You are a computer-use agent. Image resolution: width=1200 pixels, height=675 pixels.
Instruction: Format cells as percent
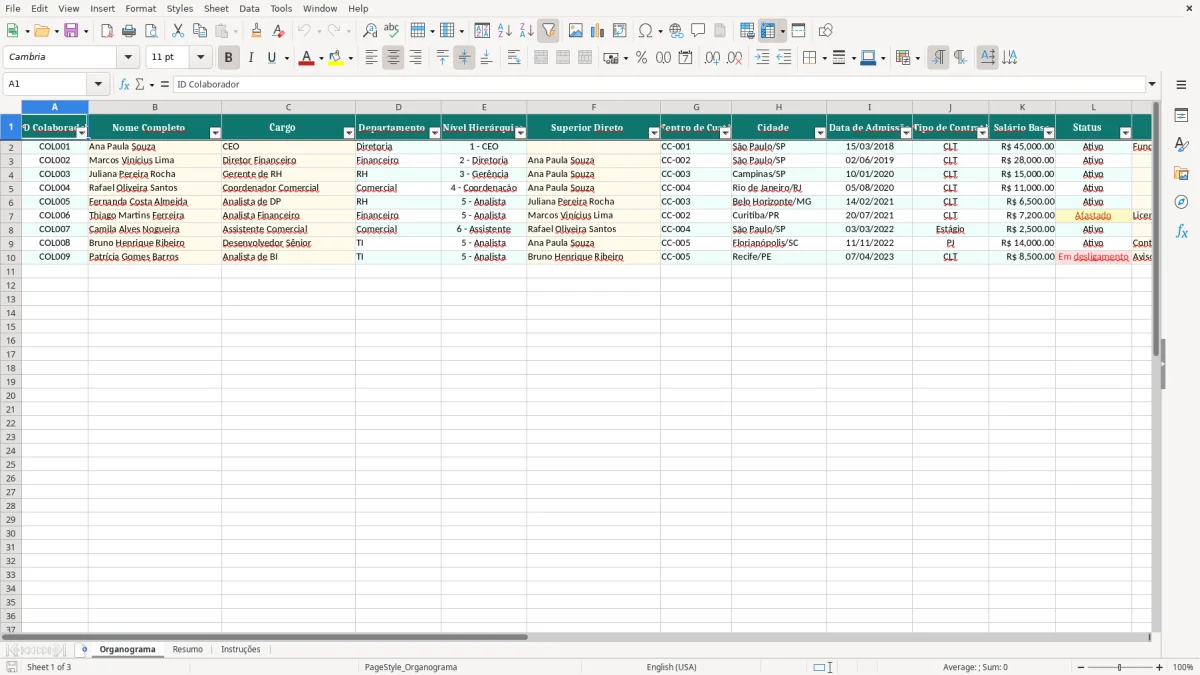click(642, 58)
